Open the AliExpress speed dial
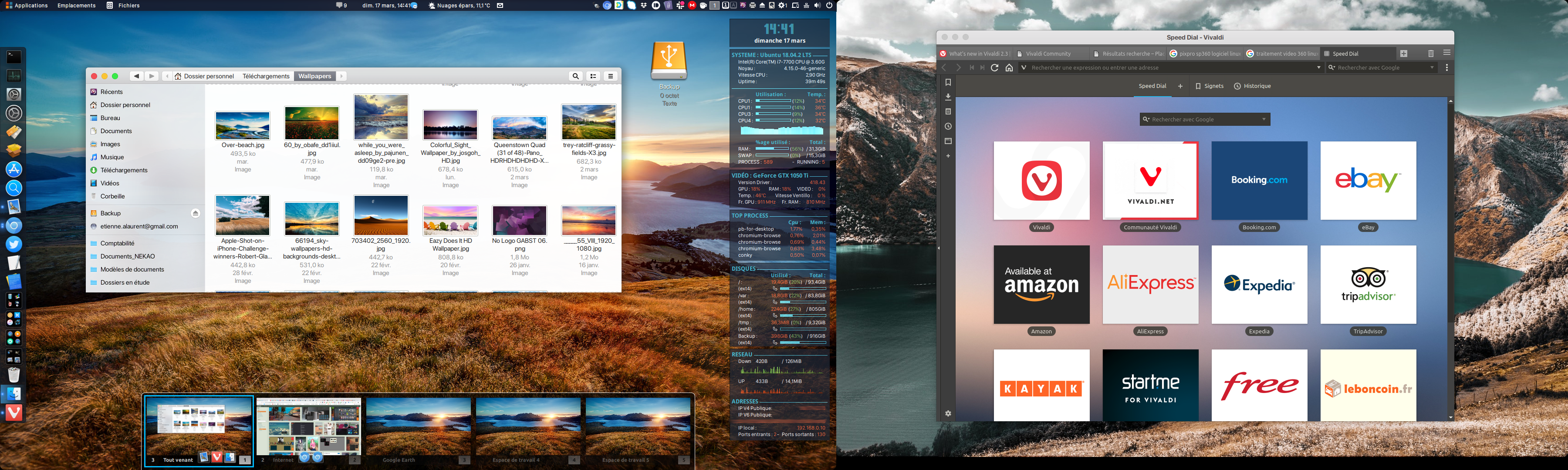The height and width of the screenshot is (470, 1568). [1150, 285]
